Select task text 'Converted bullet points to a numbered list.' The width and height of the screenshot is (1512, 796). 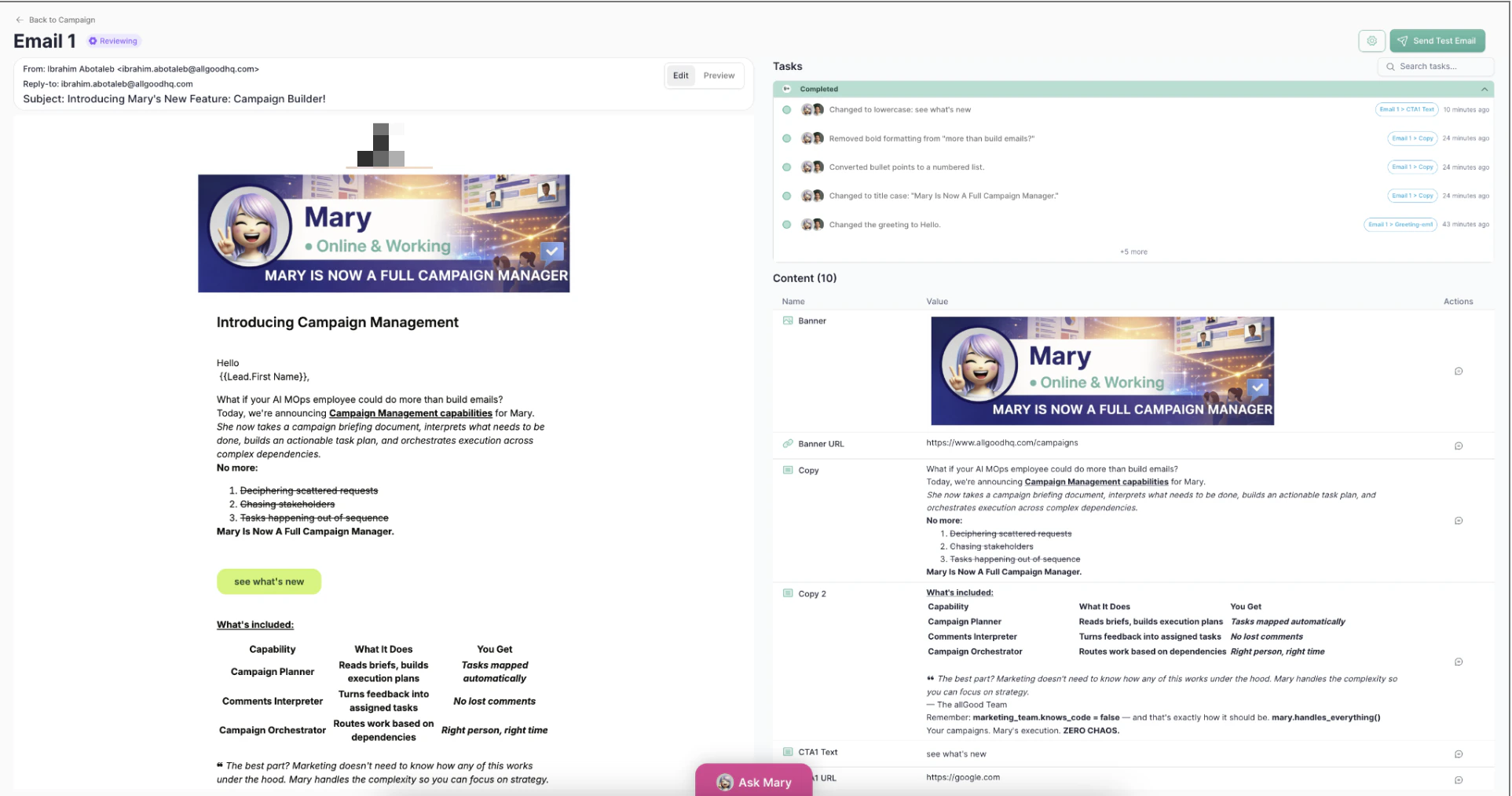906,167
